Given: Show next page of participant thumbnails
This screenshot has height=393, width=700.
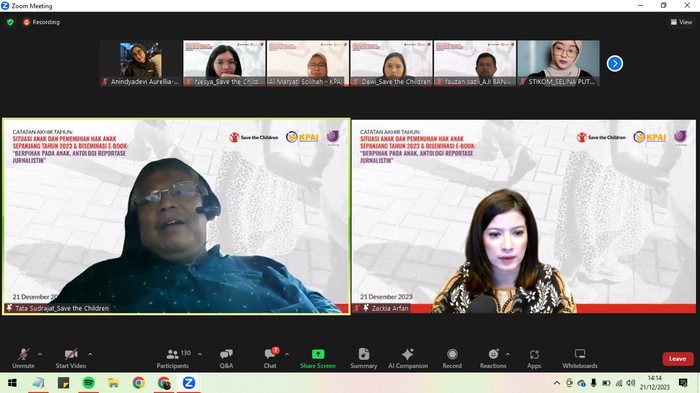Looking at the screenshot, I should click(x=615, y=63).
